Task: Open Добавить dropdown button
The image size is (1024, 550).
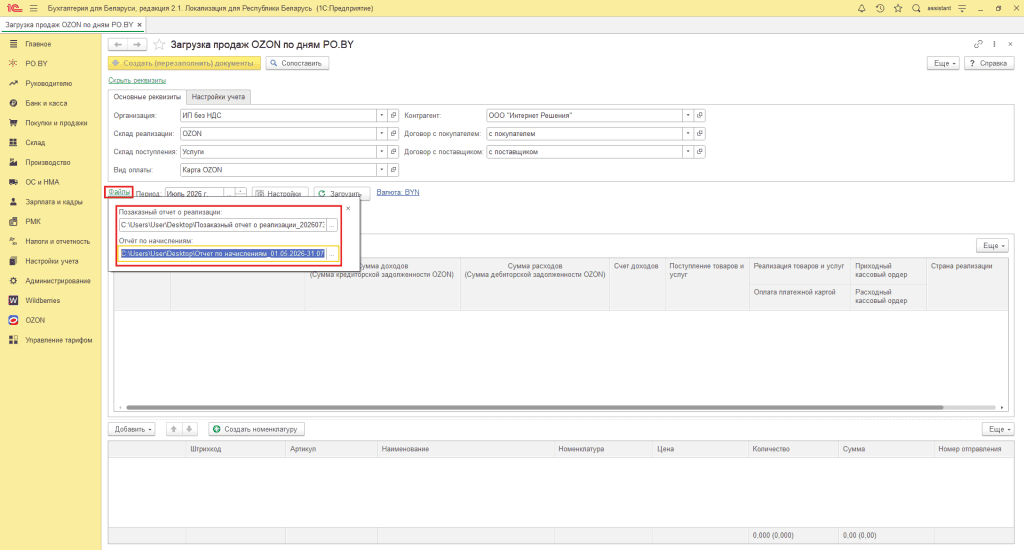Action: coord(131,429)
